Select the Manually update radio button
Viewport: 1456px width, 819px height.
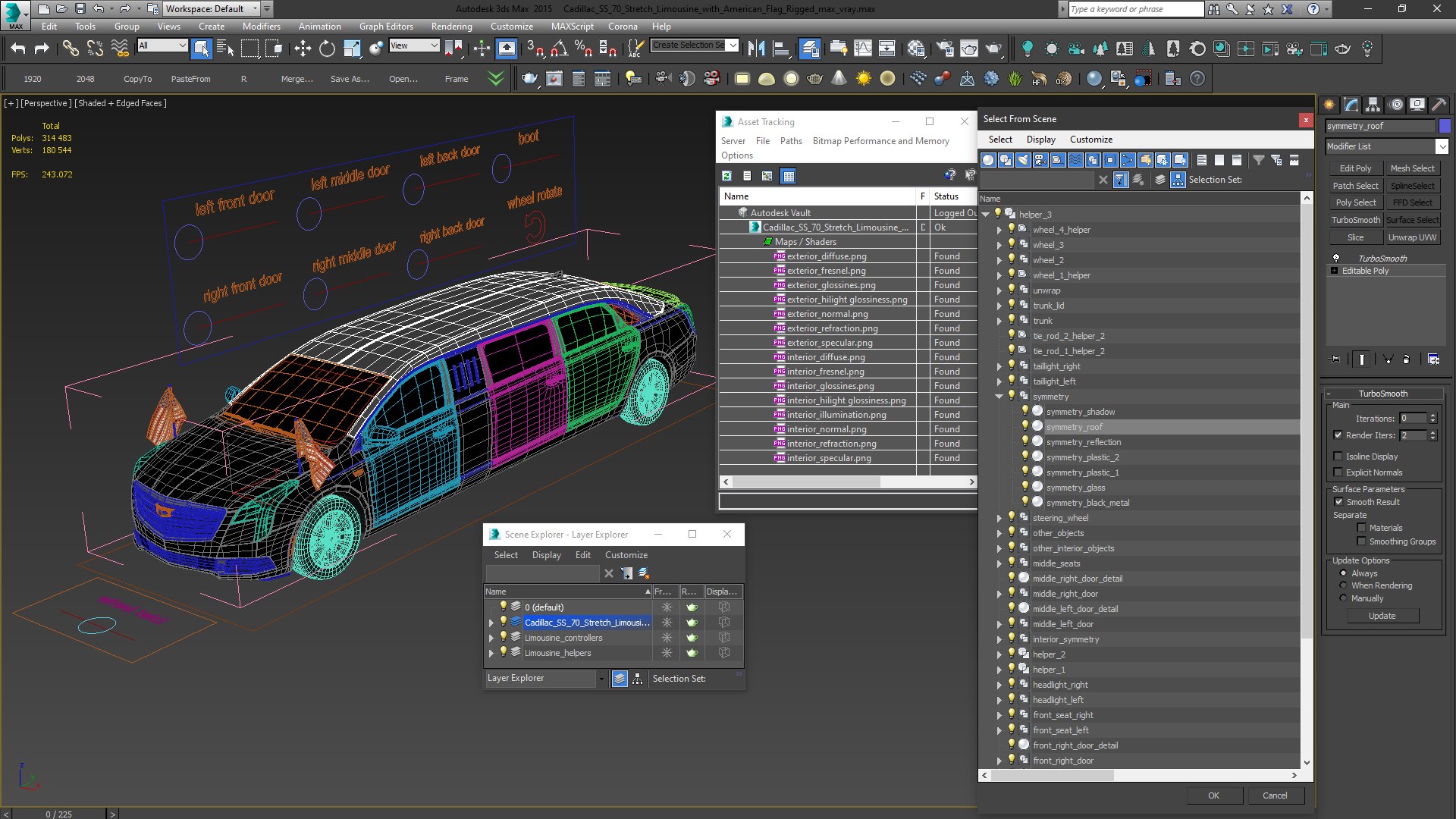pos(1343,598)
